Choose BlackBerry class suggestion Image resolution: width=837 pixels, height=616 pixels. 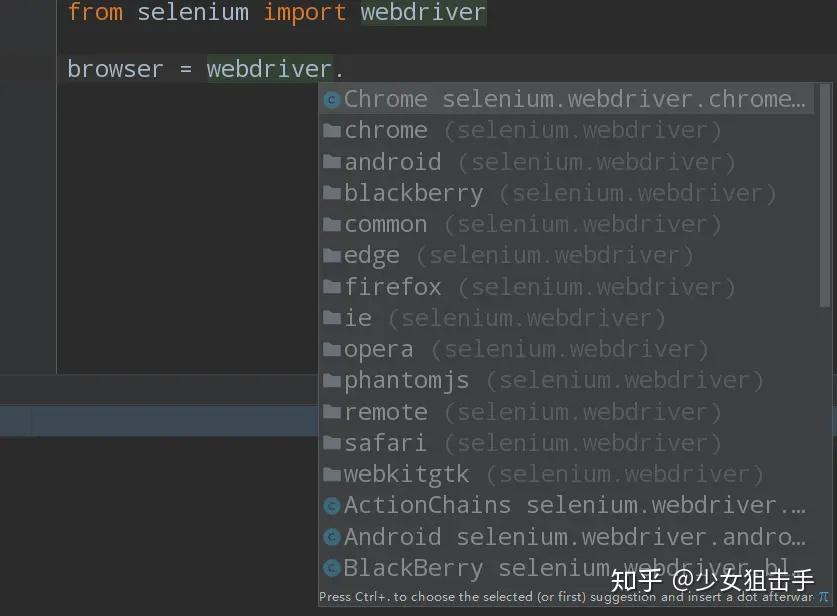pos(413,568)
